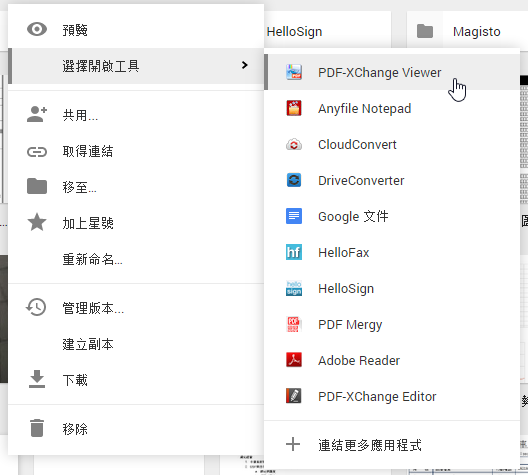Click the HelloFax hf icon
Screen dimensions: 528x475
[x=294, y=252]
